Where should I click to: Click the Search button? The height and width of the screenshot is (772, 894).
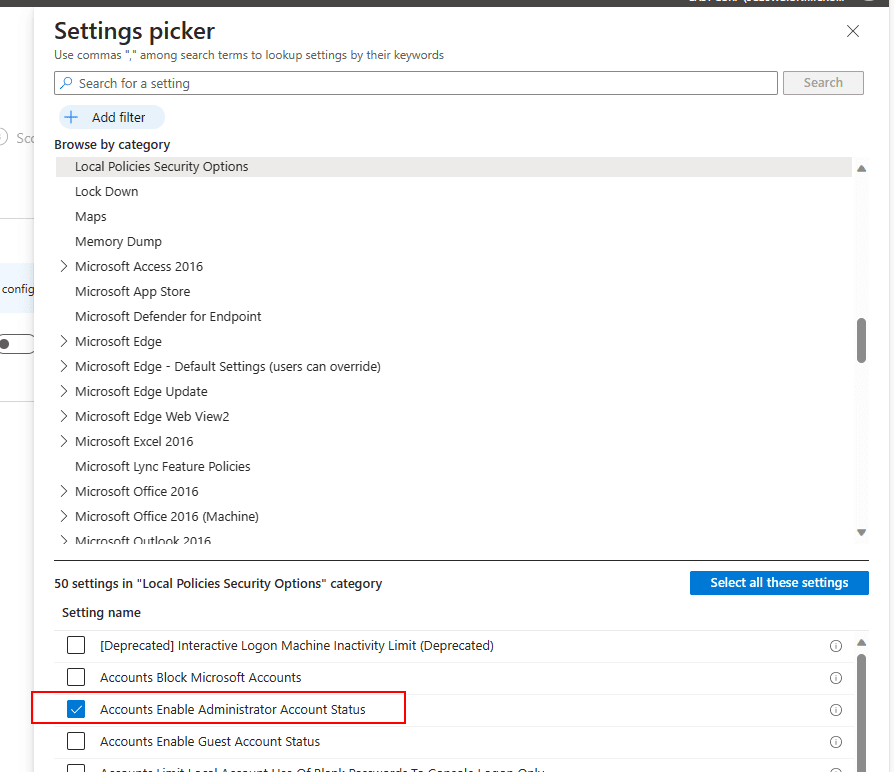tap(823, 83)
